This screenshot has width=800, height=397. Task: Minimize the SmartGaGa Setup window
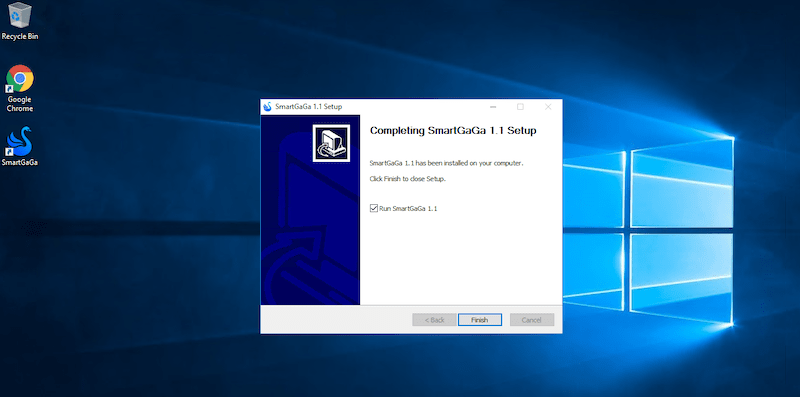click(493, 107)
